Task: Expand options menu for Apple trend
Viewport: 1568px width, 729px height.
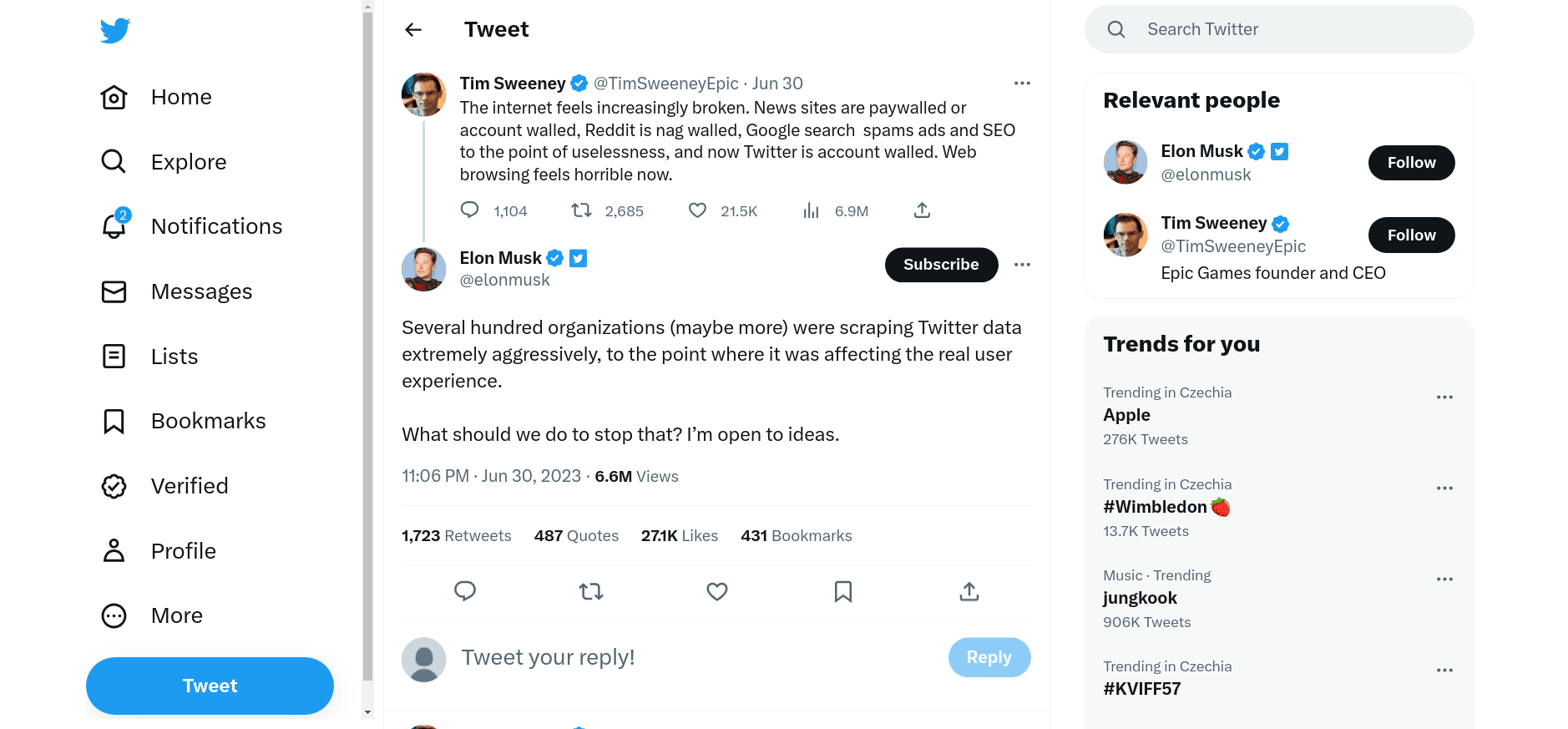Action: click(x=1444, y=397)
